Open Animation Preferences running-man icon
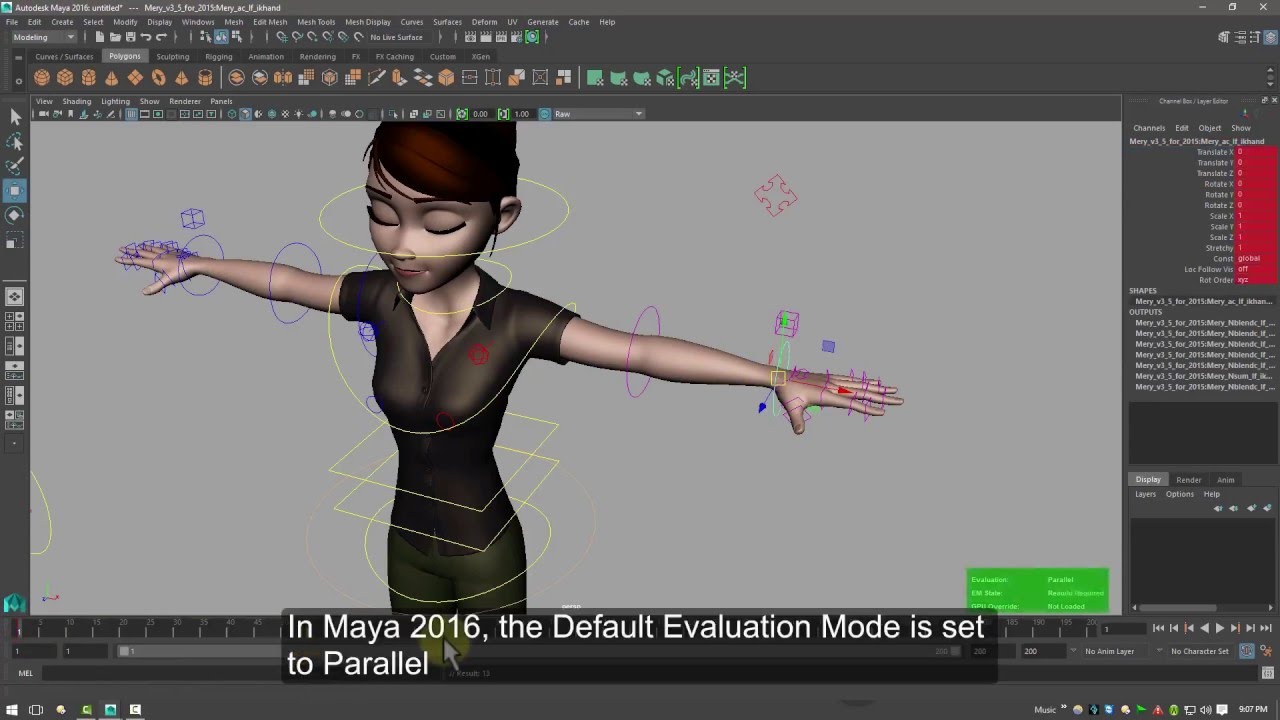Image resolution: width=1280 pixels, height=720 pixels. coord(1267,651)
